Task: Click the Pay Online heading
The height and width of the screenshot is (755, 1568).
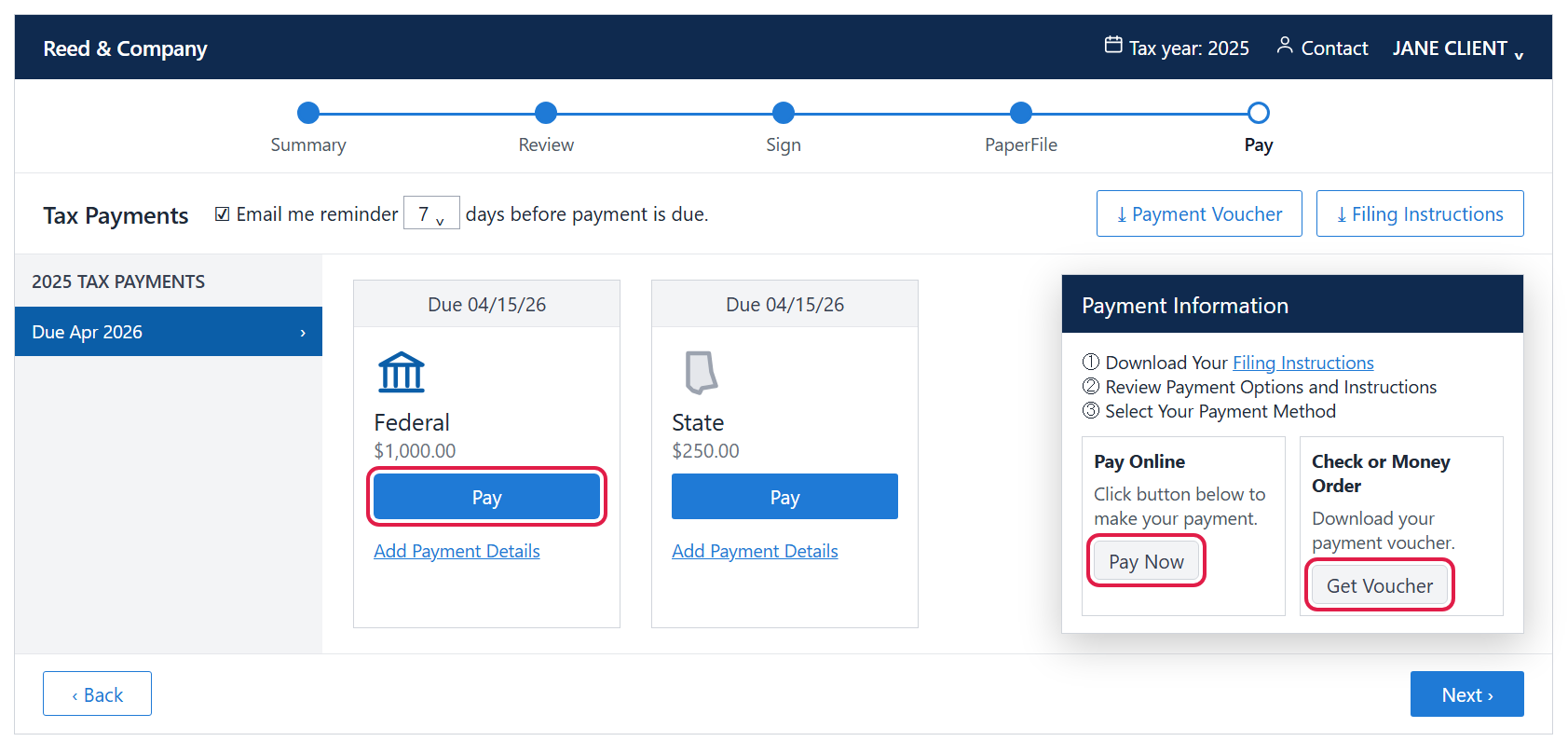Action: pos(1139,461)
